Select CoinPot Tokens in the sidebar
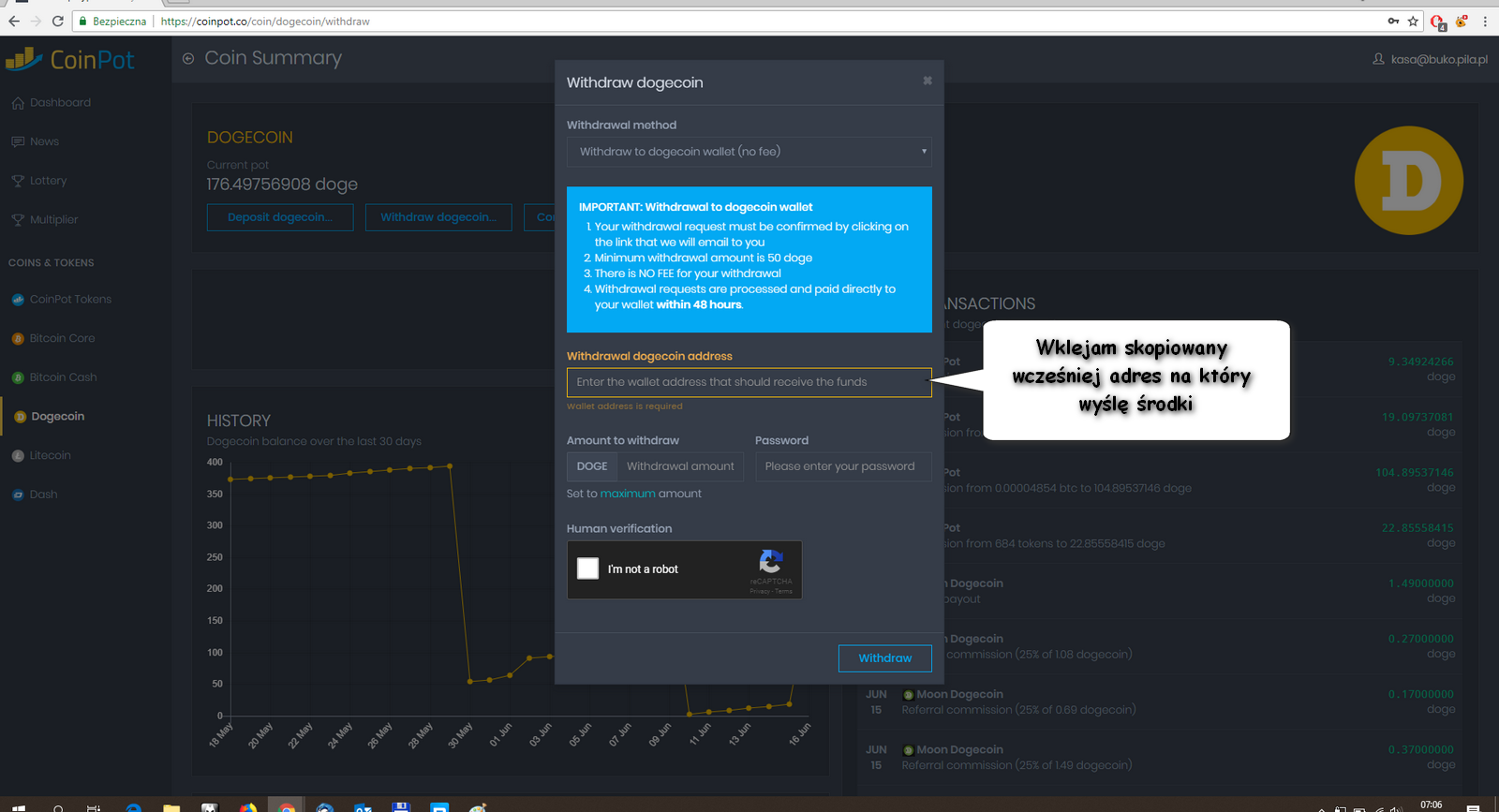This screenshot has height=812, width=1499. (x=70, y=300)
